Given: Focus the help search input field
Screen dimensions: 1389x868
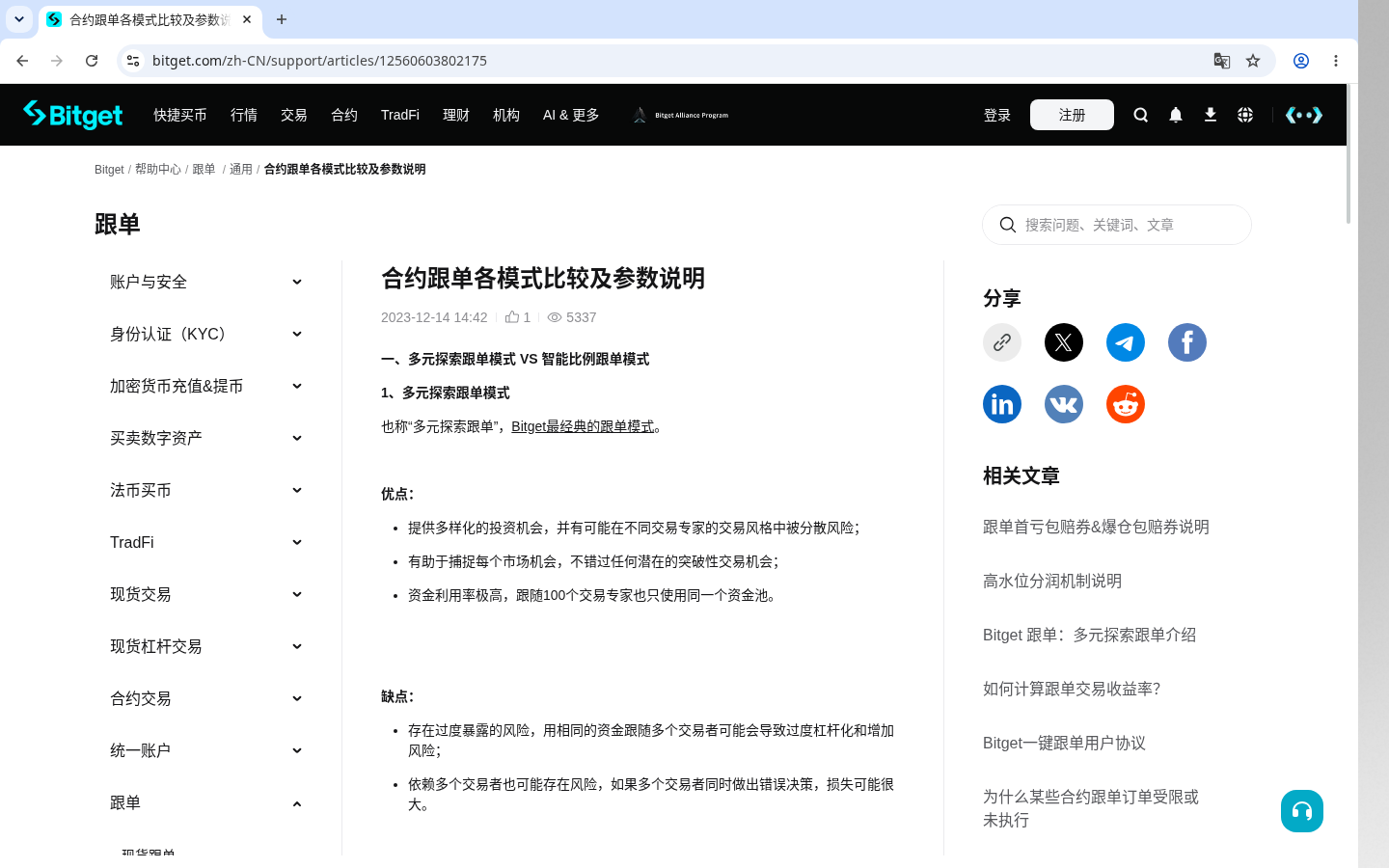Looking at the screenshot, I should (1117, 225).
